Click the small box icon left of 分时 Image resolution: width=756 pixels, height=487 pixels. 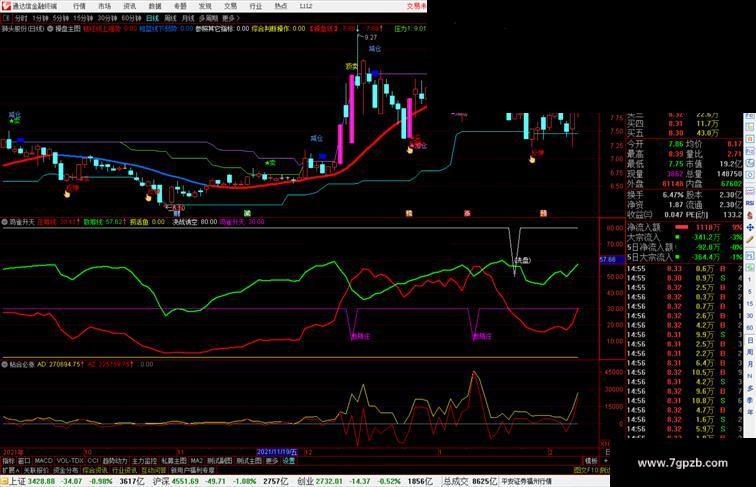(x=6, y=18)
